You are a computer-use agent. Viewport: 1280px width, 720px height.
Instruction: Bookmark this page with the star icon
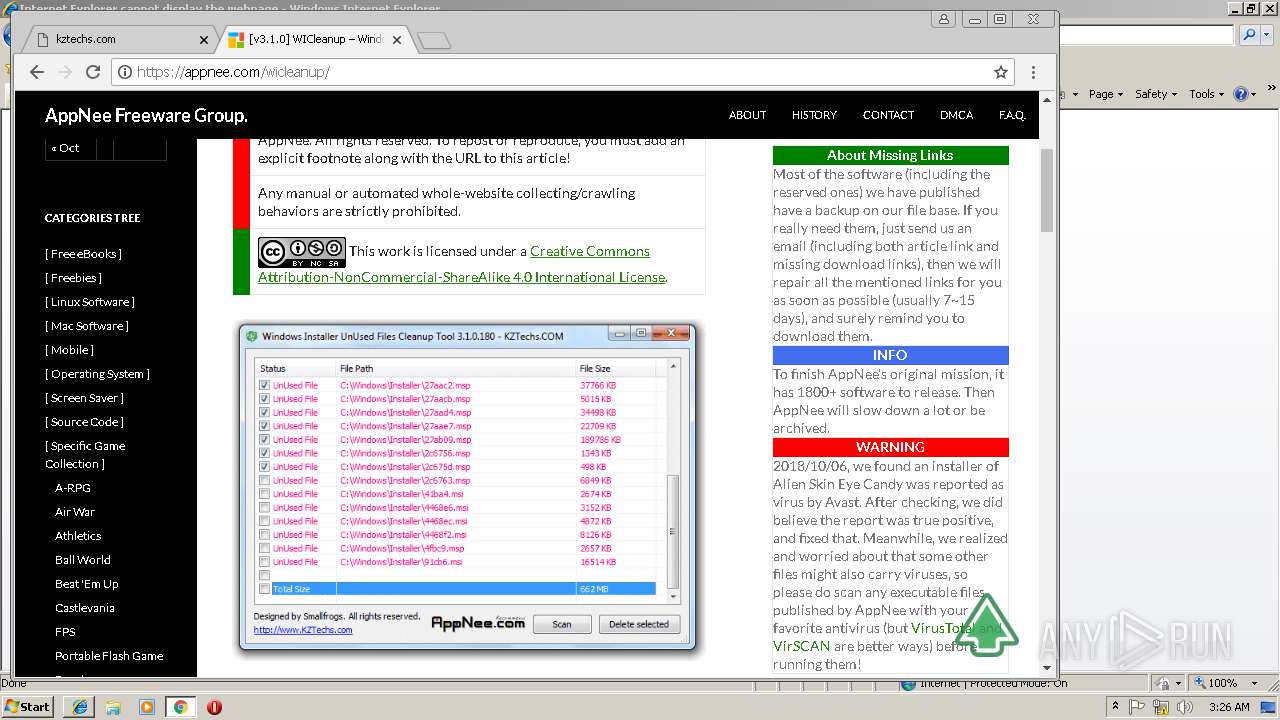tap(1000, 72)
